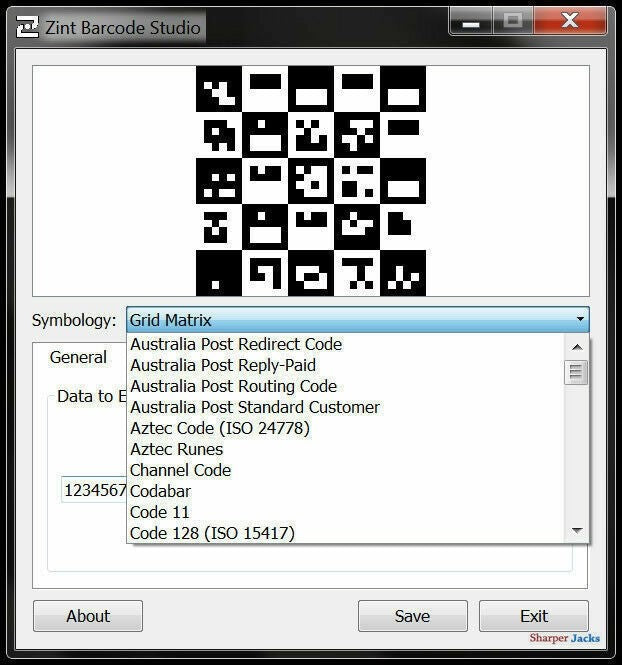The width and height of the screenshot is (622, 665).
Task: Choose Aztec Runes from the list
Action: [x=177, y=449]
